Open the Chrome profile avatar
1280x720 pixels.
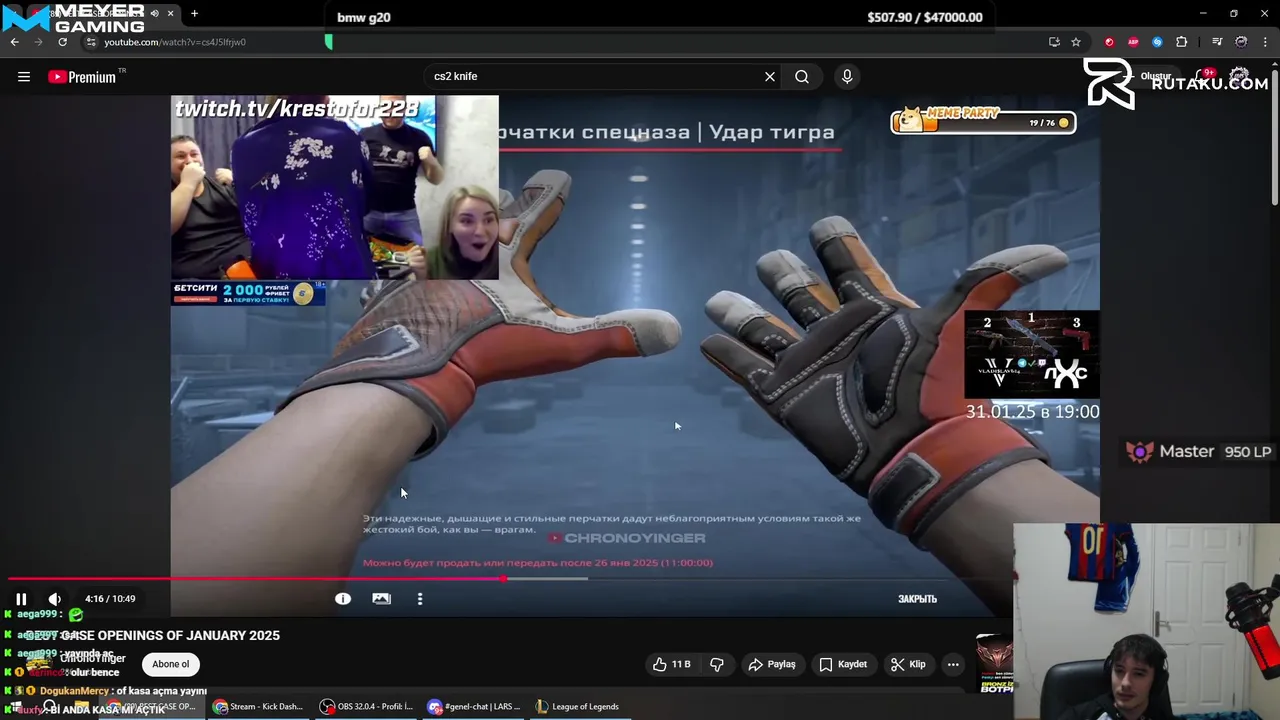[1241, 42]
